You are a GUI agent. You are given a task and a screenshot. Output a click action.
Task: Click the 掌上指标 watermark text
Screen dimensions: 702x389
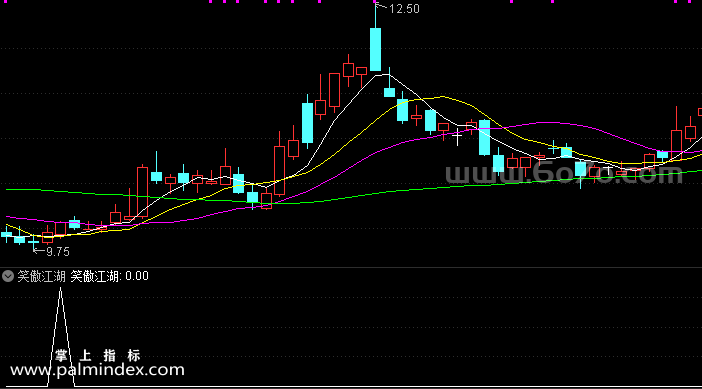(x=98, y=355)
